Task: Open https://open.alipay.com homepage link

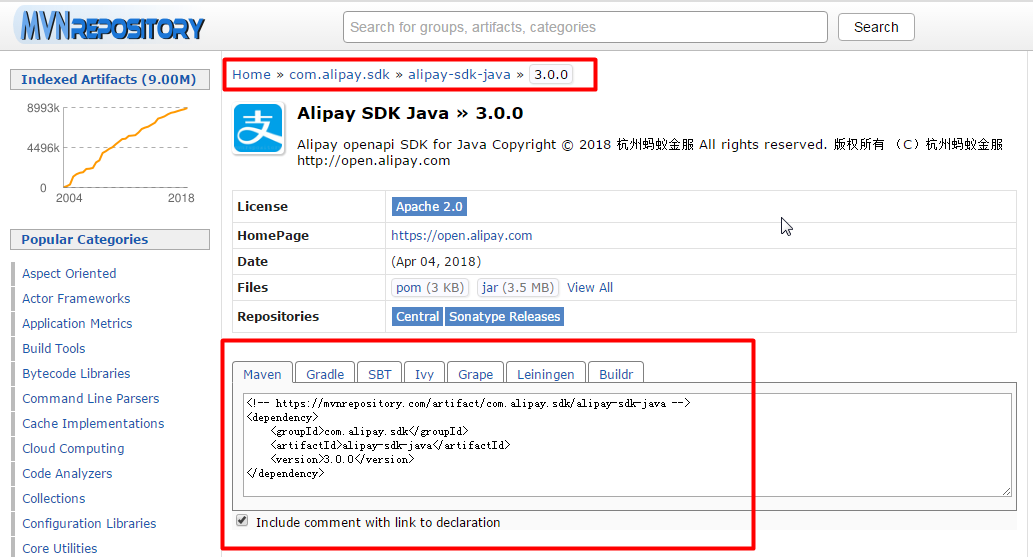Action: click(461, 235)
